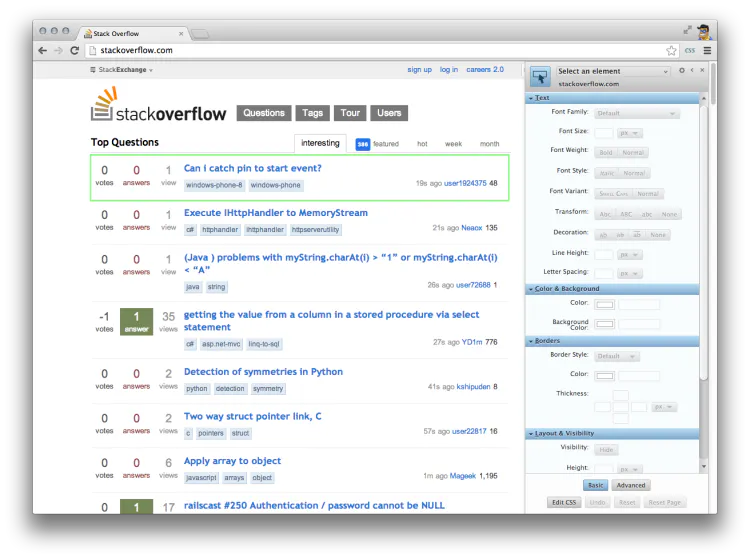The image size is (750, 559).
Task: Enter fullscreen using the expand arrows
Action: click(x=687, y=30)
